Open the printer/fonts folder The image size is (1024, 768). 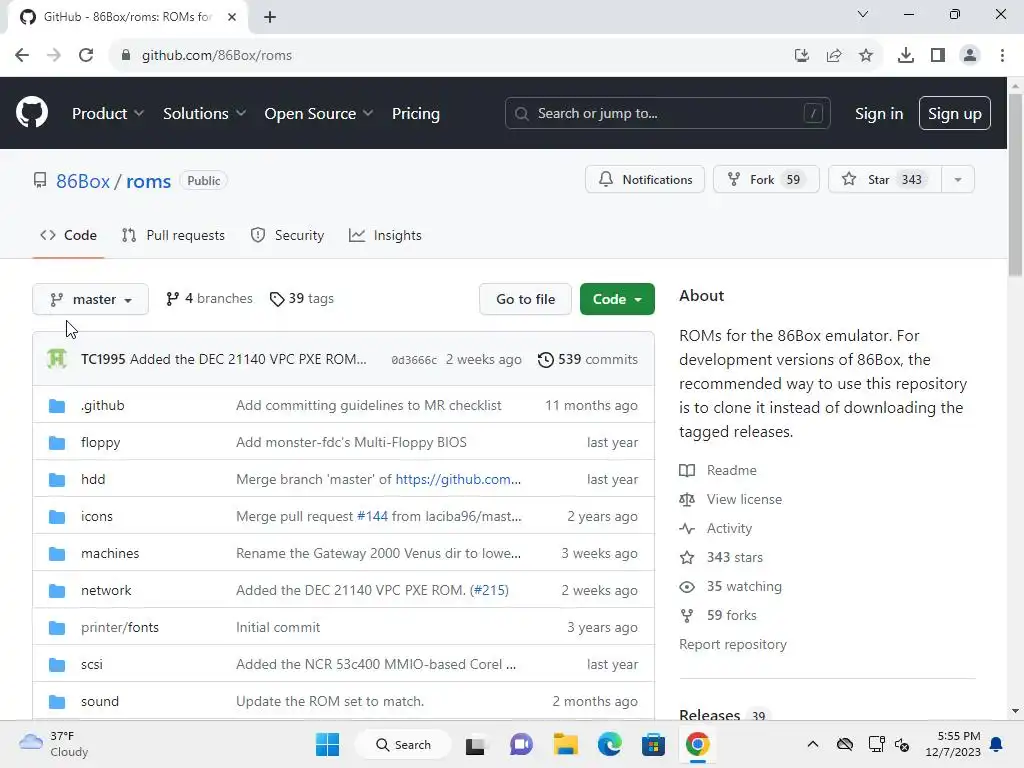[120, 628]
